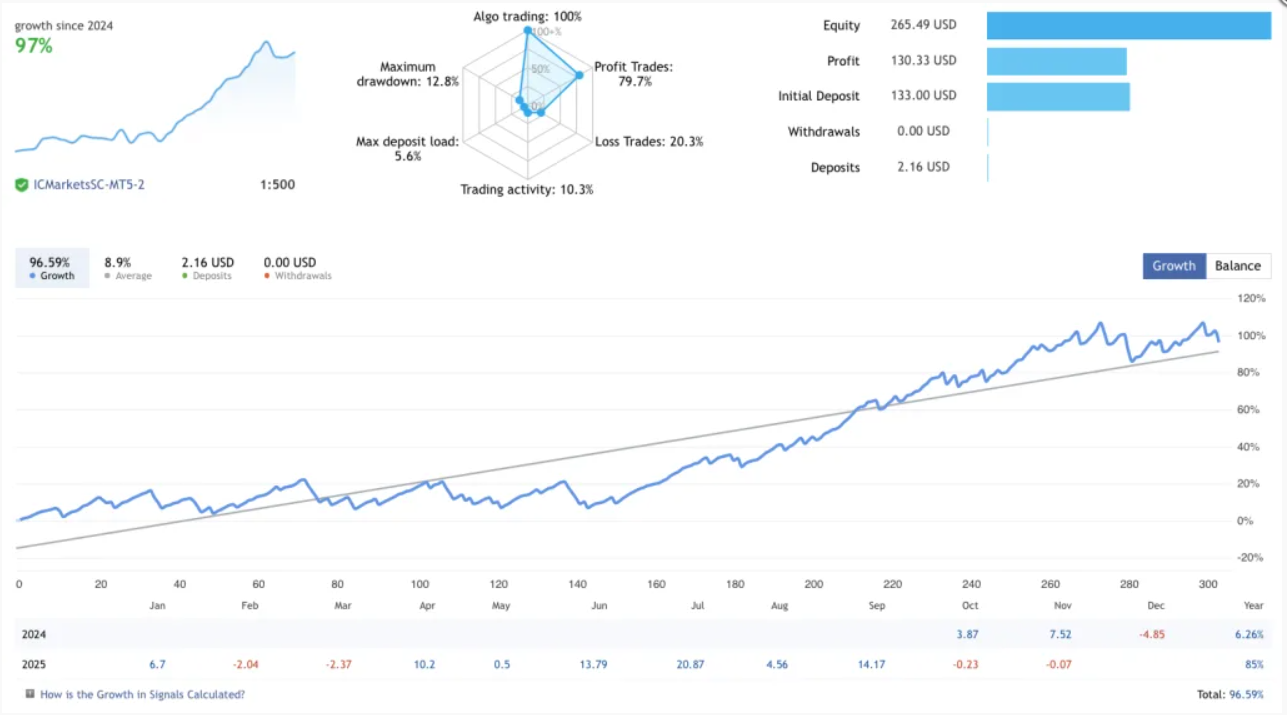
Task: Click the green verified shield icon
Action: [21, 185]
